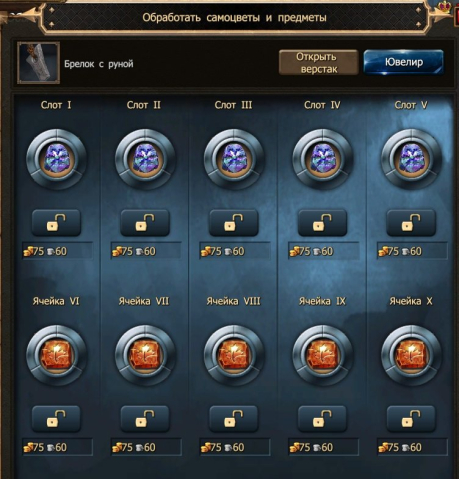This screenshot has height=479, width=459.
Task: Select the purple gem in Слот III
Action: 234,159
